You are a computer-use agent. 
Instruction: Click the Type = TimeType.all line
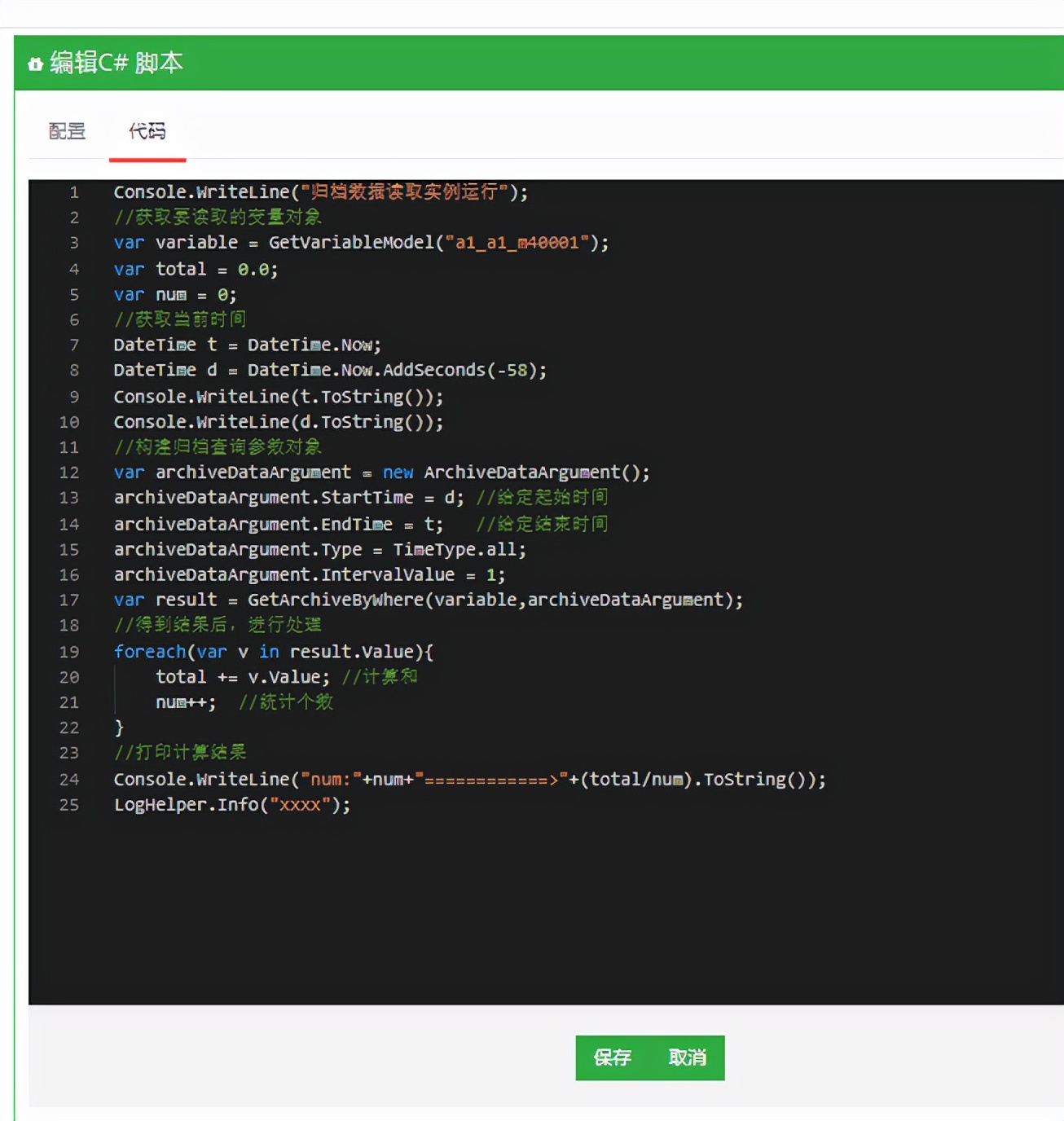click(x=320, y=549)
